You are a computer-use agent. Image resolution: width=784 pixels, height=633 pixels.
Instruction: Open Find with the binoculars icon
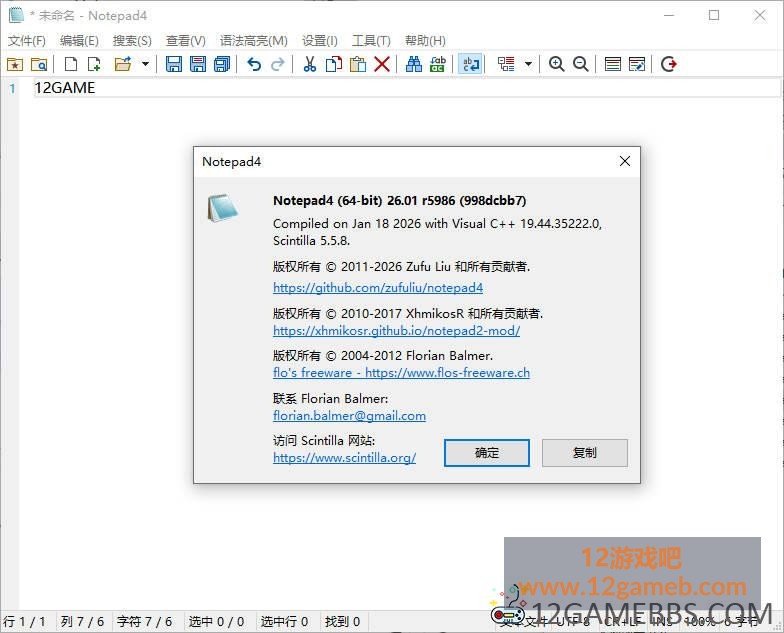coord(414,64)
